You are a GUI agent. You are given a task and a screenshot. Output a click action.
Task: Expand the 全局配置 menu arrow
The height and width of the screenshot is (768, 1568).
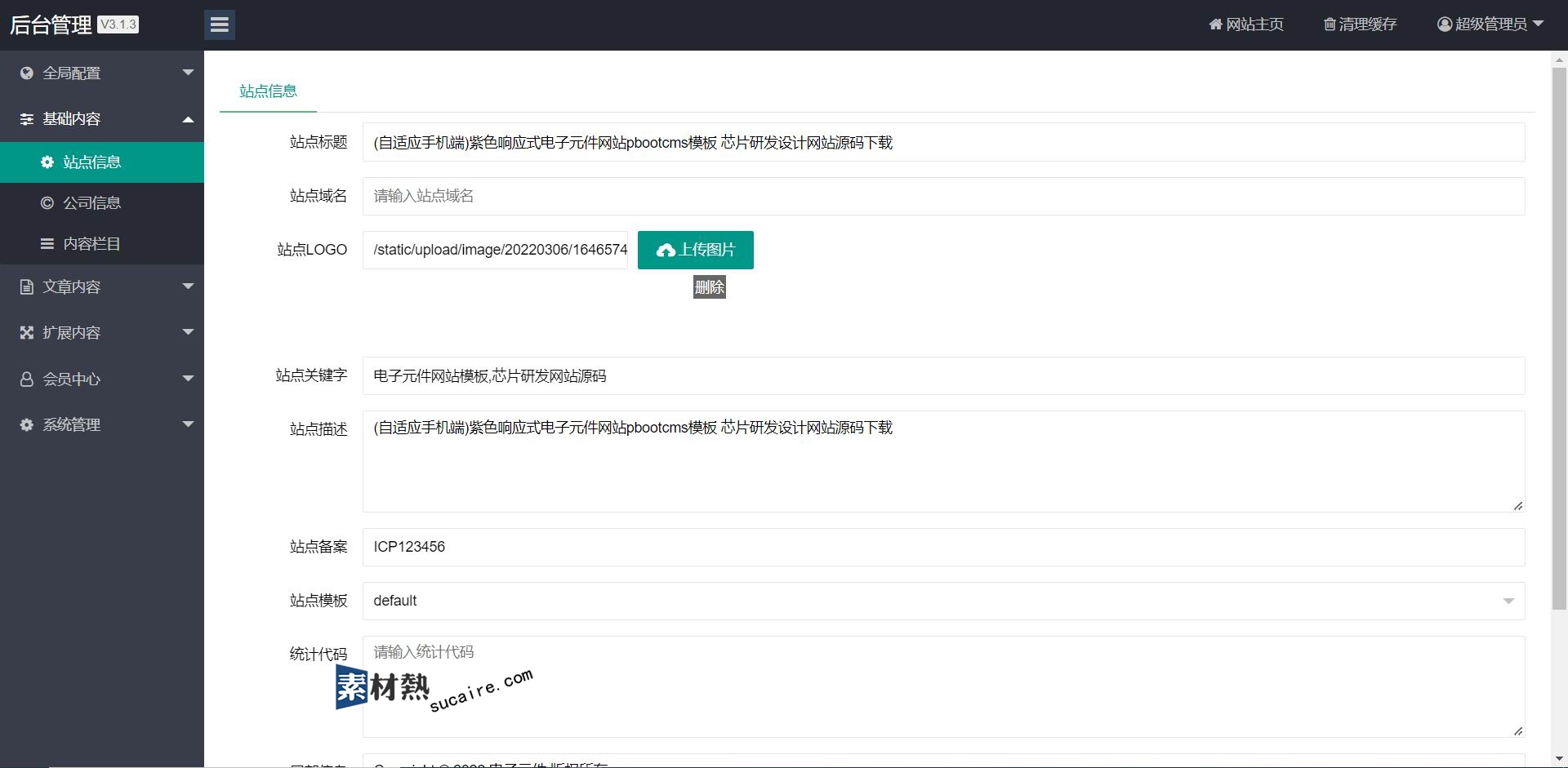click(x=188, y=73)
